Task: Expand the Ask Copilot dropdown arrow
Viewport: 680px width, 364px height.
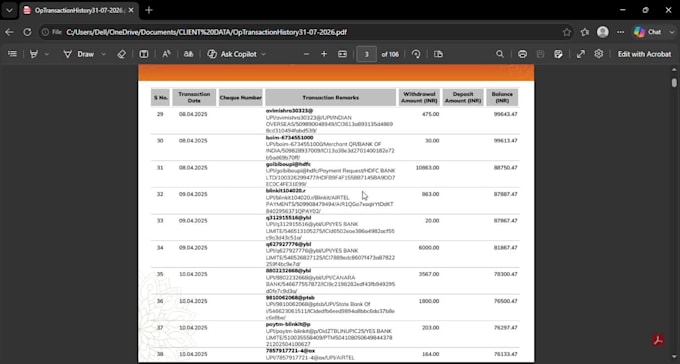Action: coord(263,54)
